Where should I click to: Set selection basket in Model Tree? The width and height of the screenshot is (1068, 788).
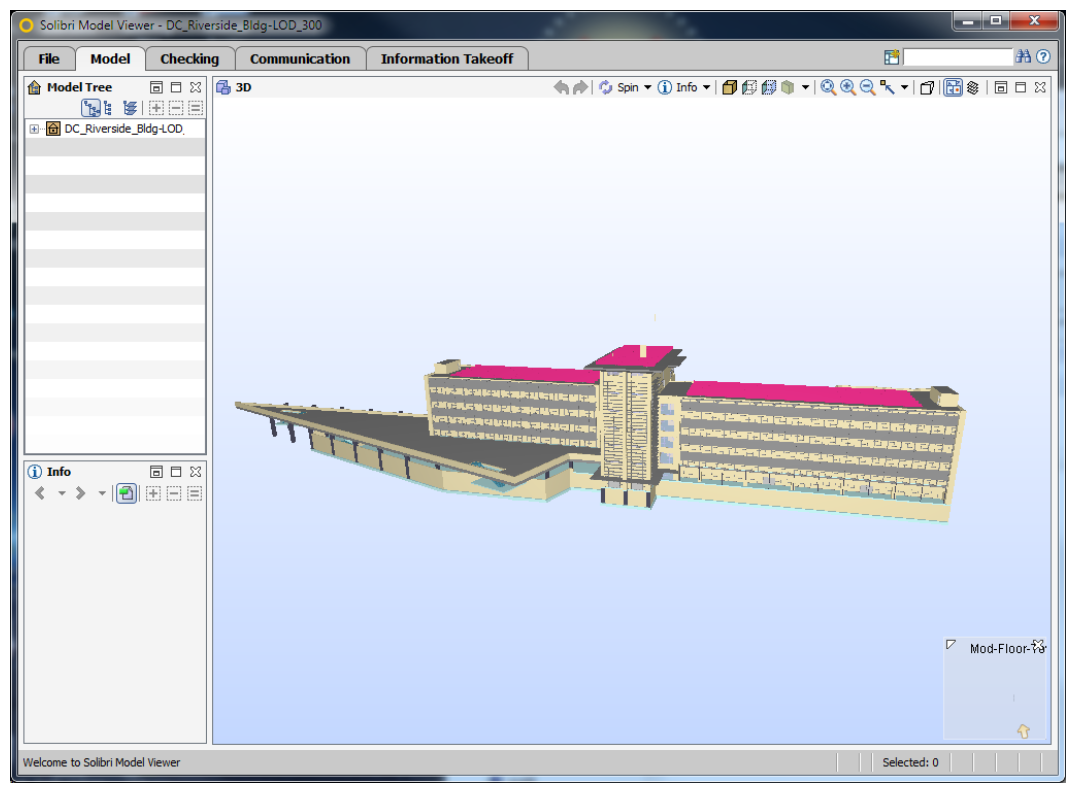[195, 108]
